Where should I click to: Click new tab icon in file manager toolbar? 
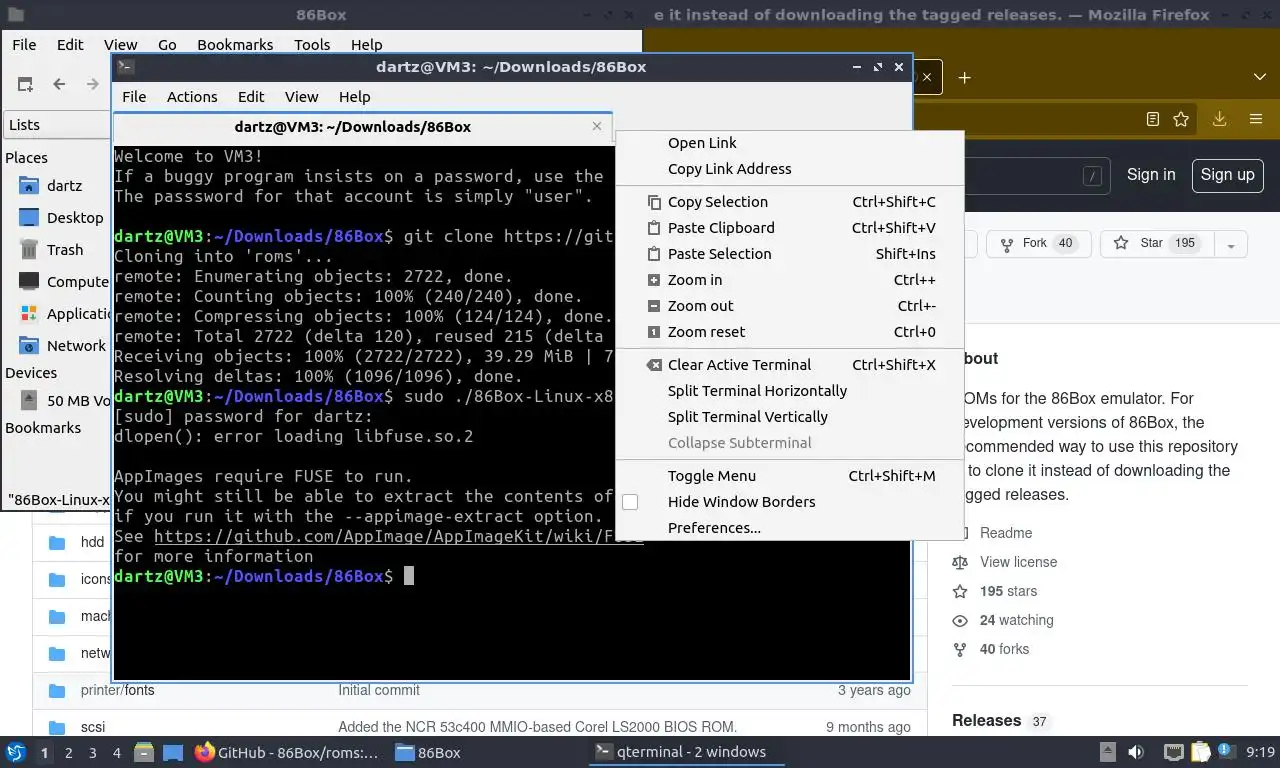coord(25,85)
